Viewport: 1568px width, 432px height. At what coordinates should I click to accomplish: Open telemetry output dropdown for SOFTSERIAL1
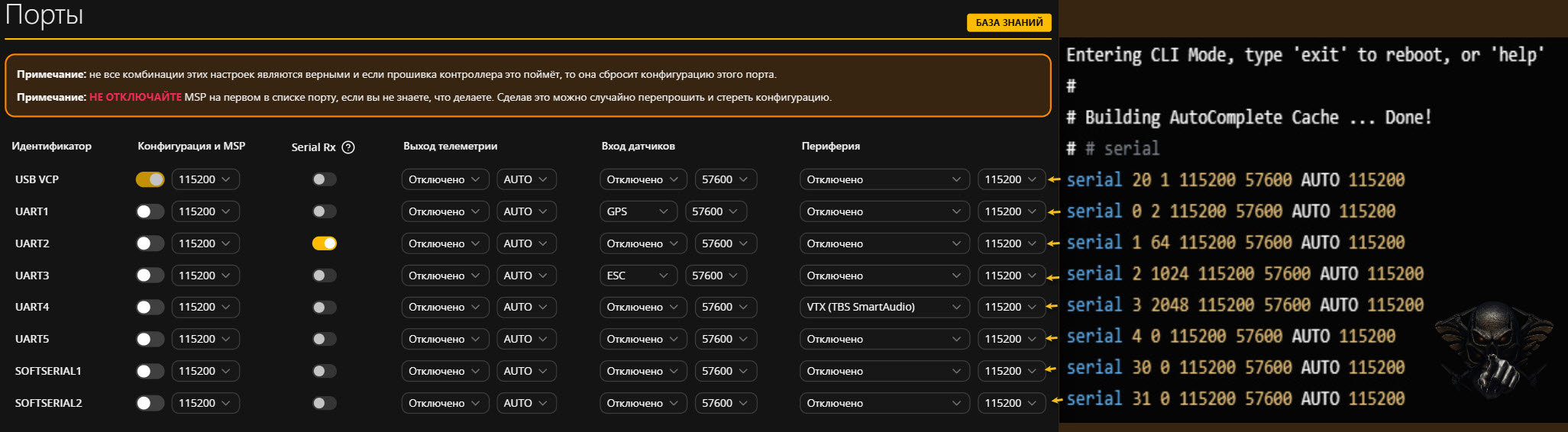pyautogui.click(x=445, y=371)
